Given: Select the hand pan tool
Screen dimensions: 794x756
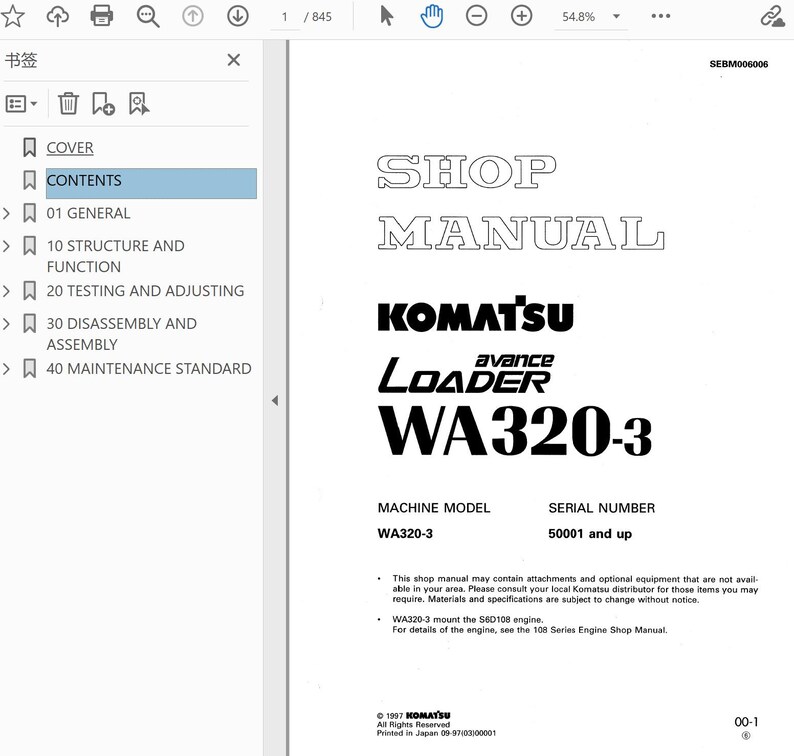Looking at the screenshot, I should tap(431, 16).
